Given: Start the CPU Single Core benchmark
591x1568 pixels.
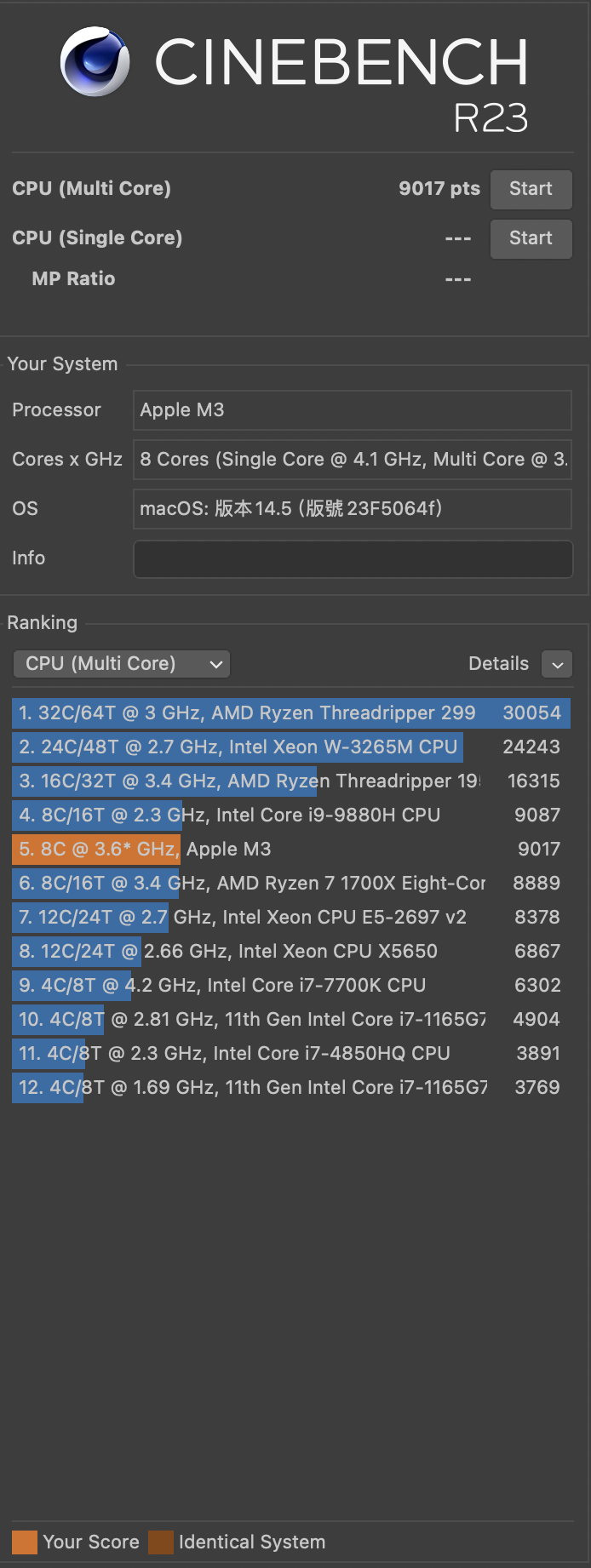Looking at the screenshot, I should [x=531, y=238].
